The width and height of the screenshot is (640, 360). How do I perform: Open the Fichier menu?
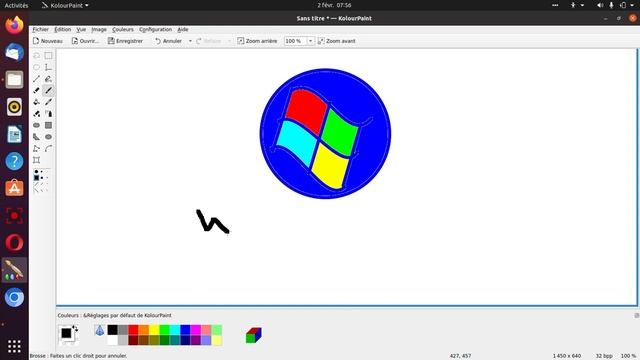[40, 29]
